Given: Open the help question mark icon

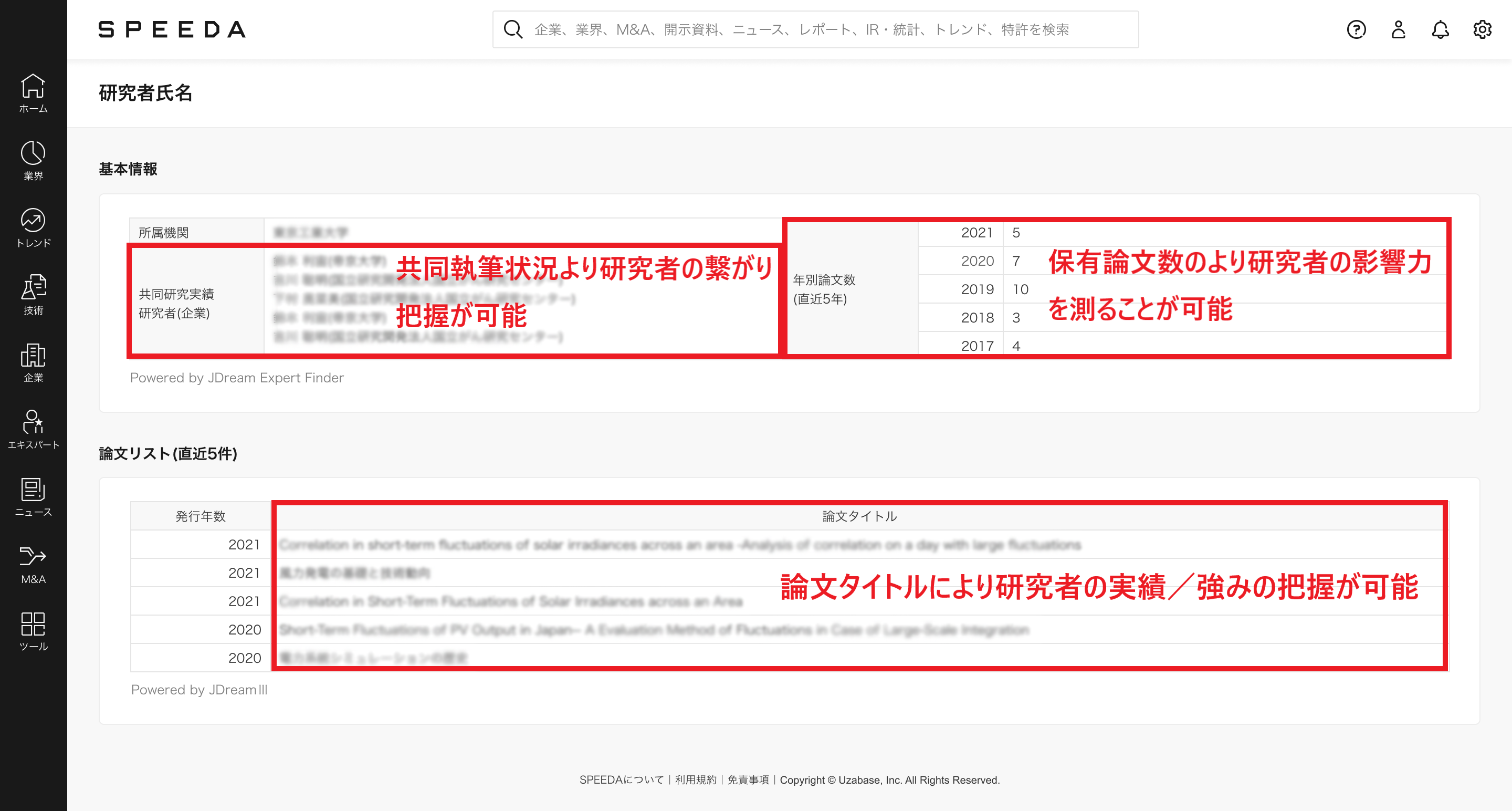Looking at the screenshot, I should tap(1356, 29).
